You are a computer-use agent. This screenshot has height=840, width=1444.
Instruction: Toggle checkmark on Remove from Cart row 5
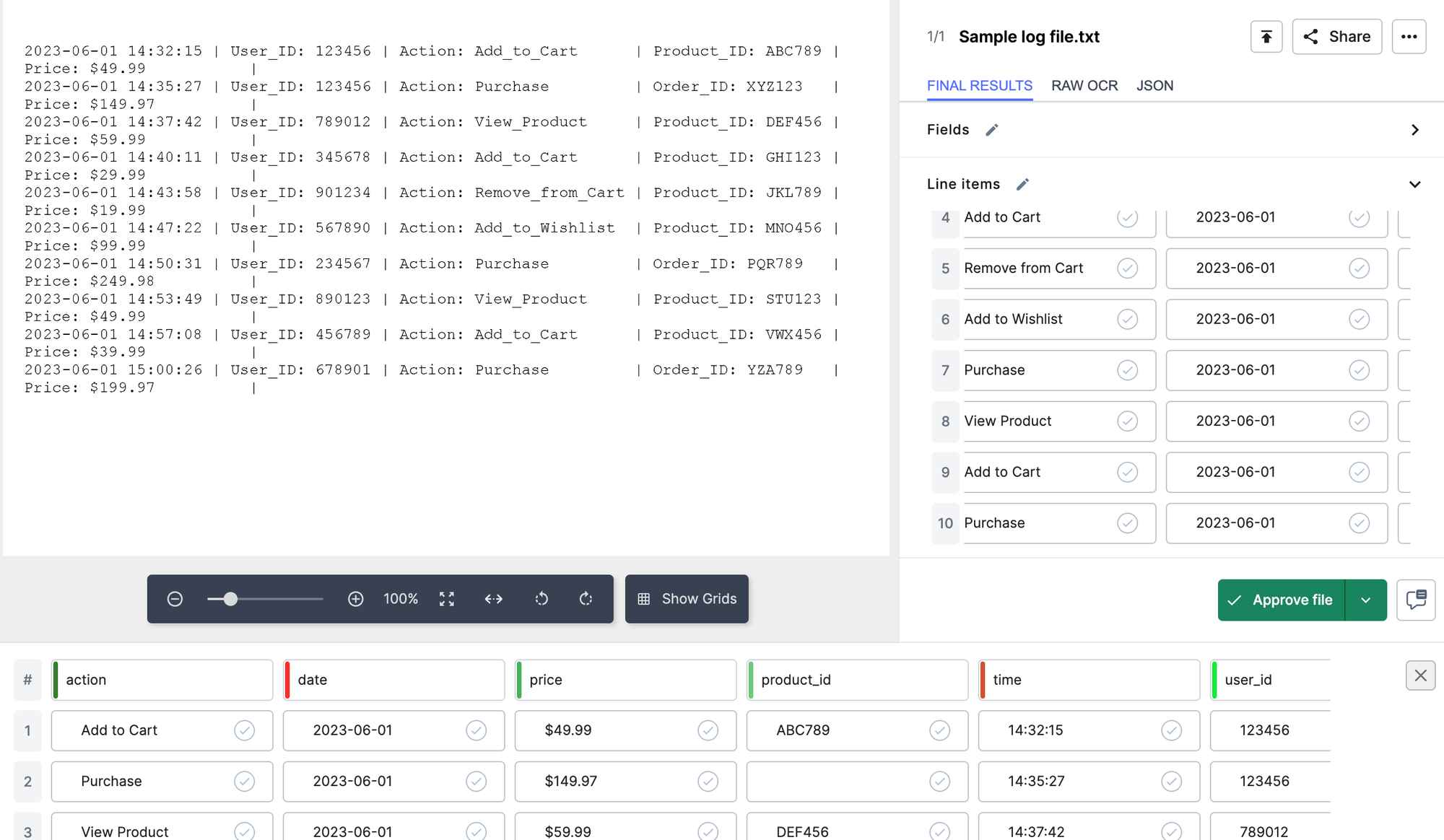click(x=1127, y=267)
